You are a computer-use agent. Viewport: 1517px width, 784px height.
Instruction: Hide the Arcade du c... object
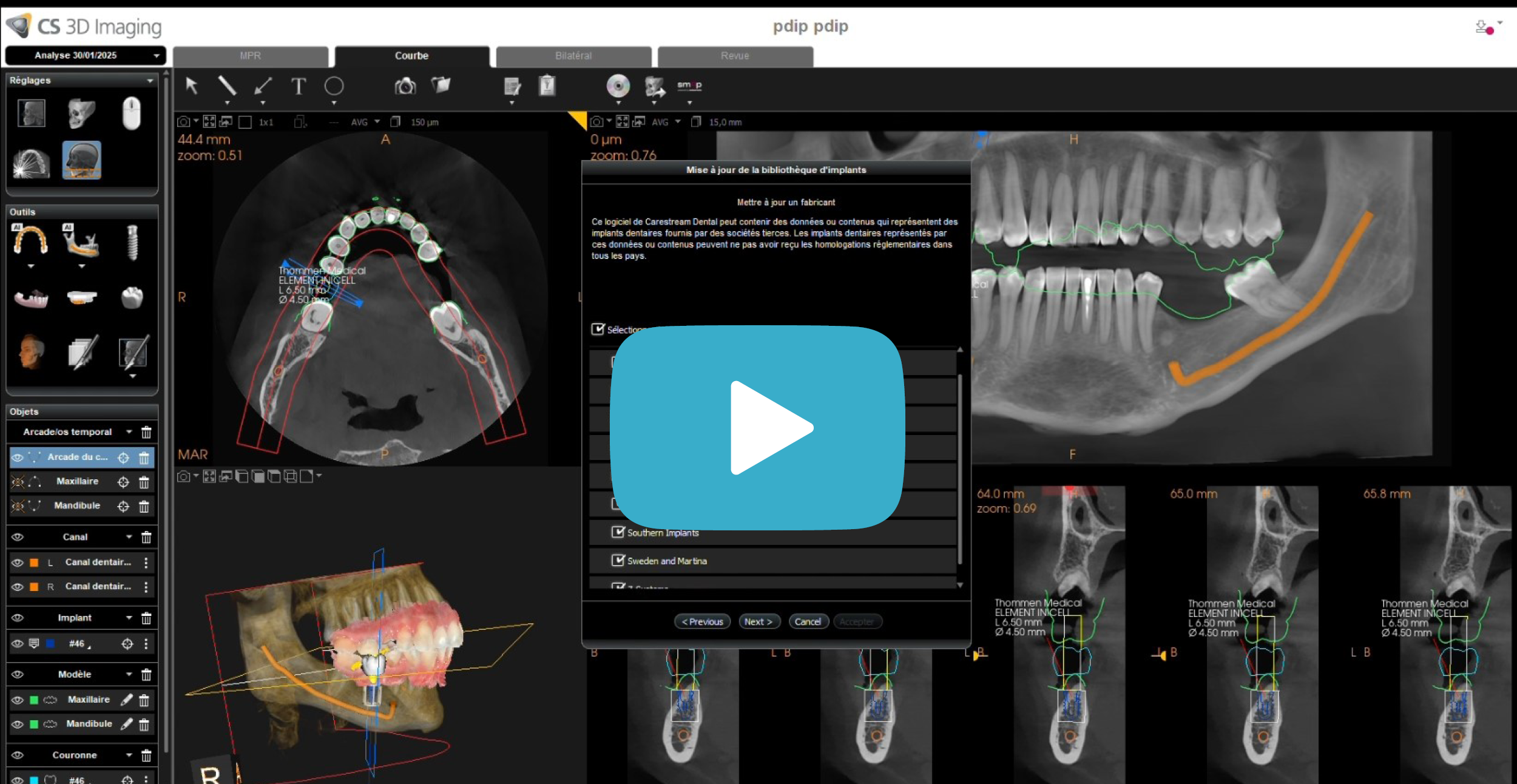18,458
